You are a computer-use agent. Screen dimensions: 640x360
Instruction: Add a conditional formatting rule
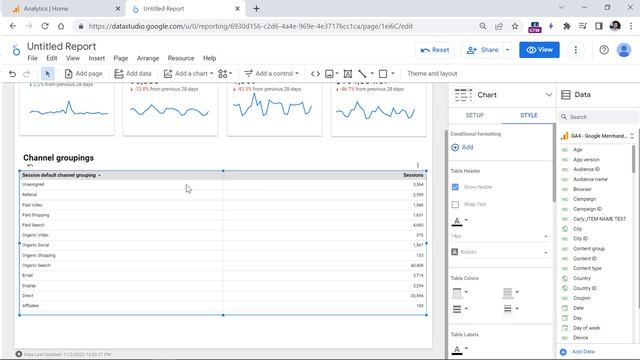click(x=462, y=147)
